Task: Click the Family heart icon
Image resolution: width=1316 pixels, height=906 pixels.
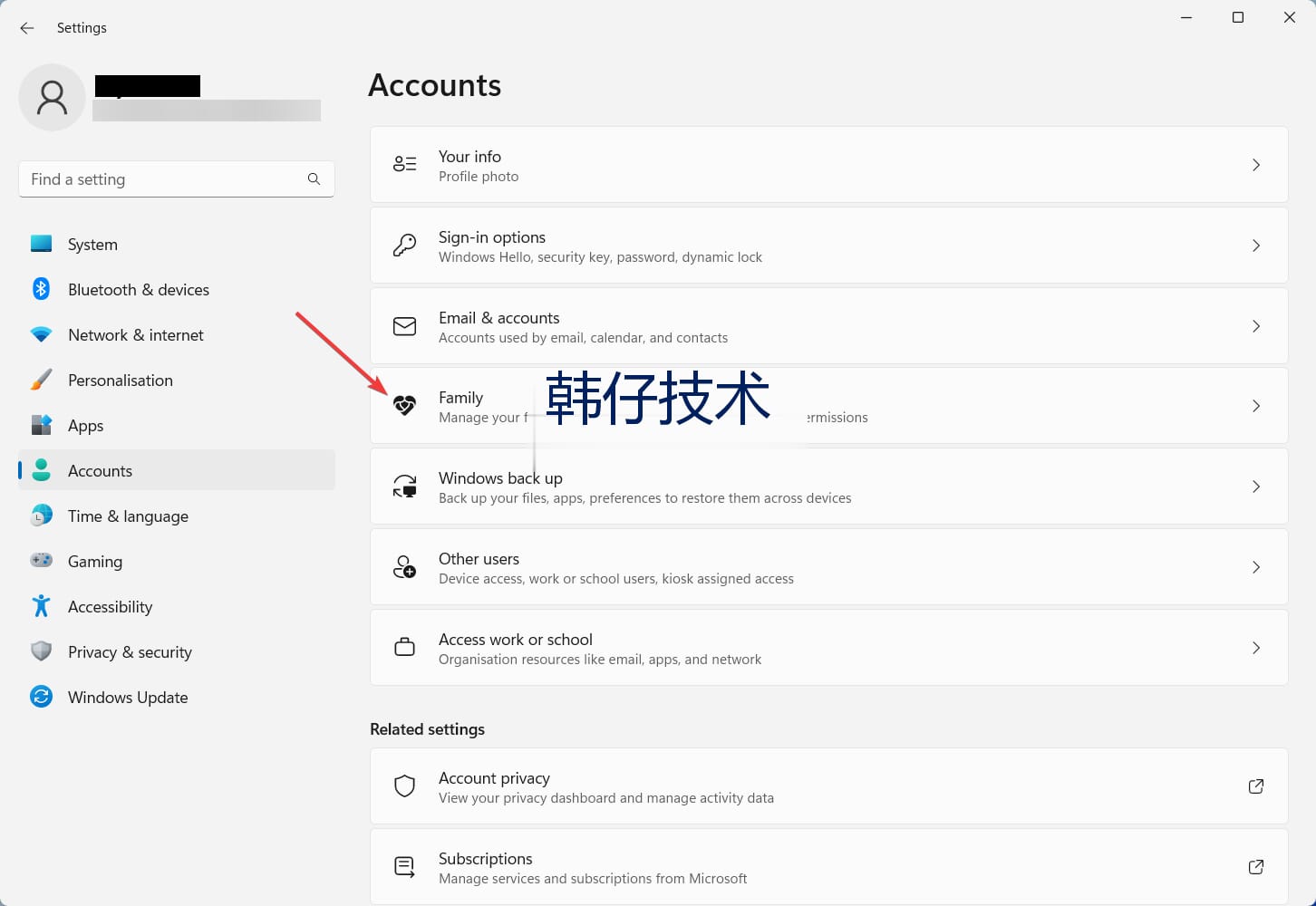Action: (404, 406)
